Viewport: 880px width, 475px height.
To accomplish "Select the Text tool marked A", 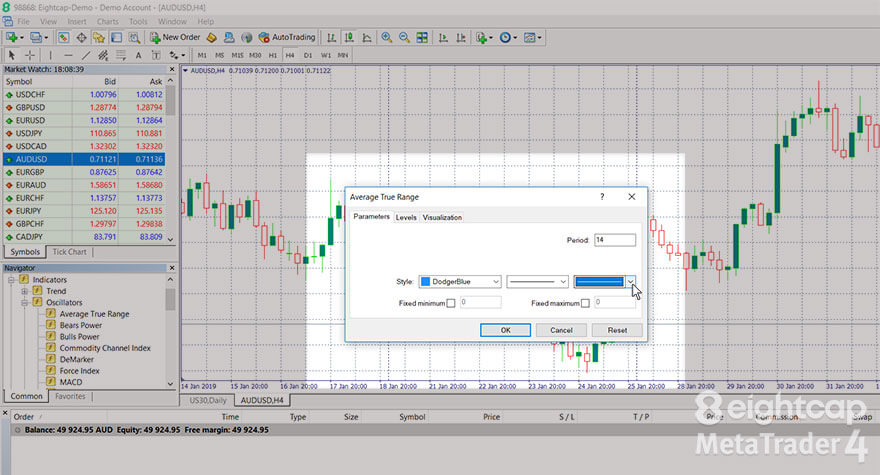I will click(139, 55).
